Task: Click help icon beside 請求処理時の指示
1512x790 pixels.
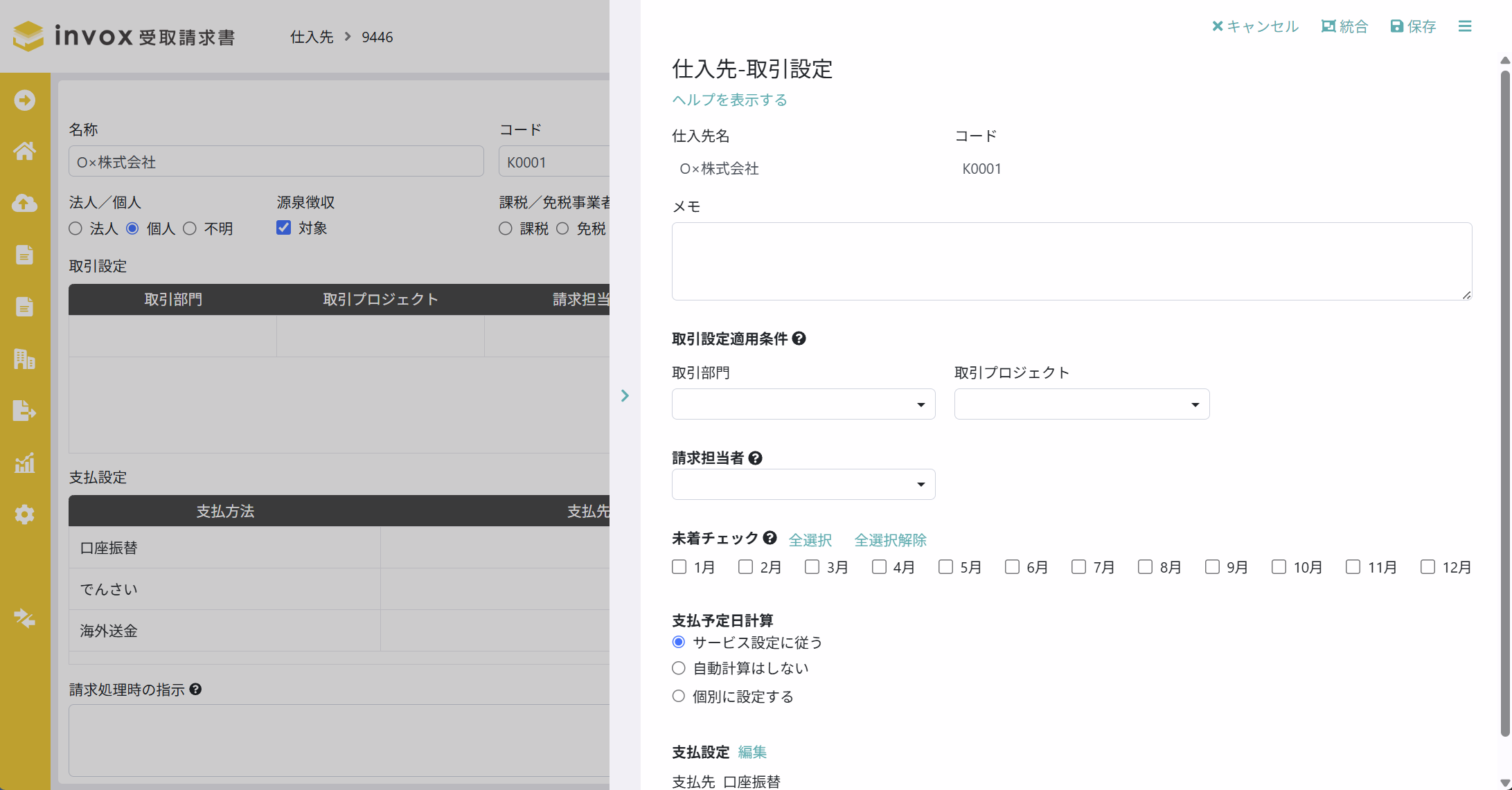Action: [x=195, y=689]
